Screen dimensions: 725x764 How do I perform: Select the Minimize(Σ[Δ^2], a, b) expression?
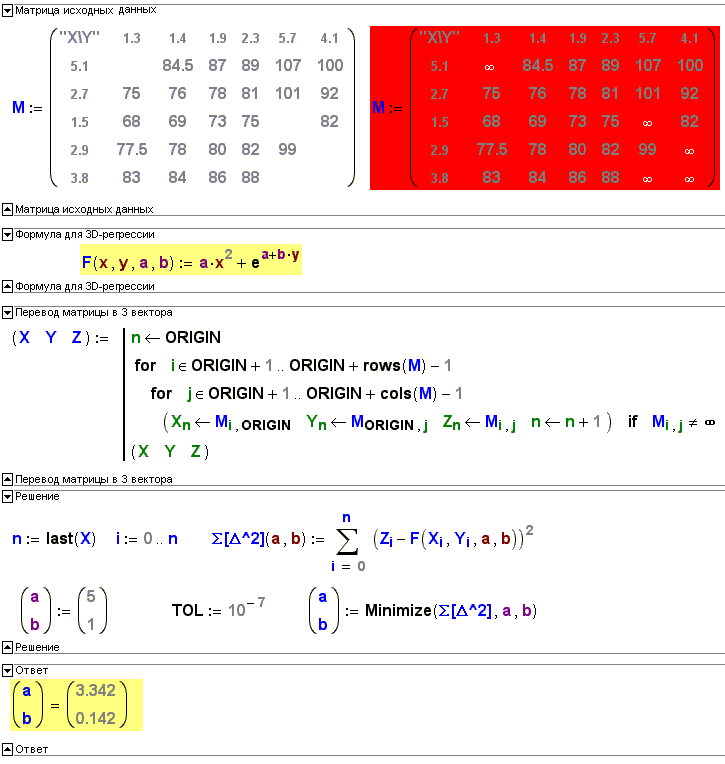tap(451, 611)
